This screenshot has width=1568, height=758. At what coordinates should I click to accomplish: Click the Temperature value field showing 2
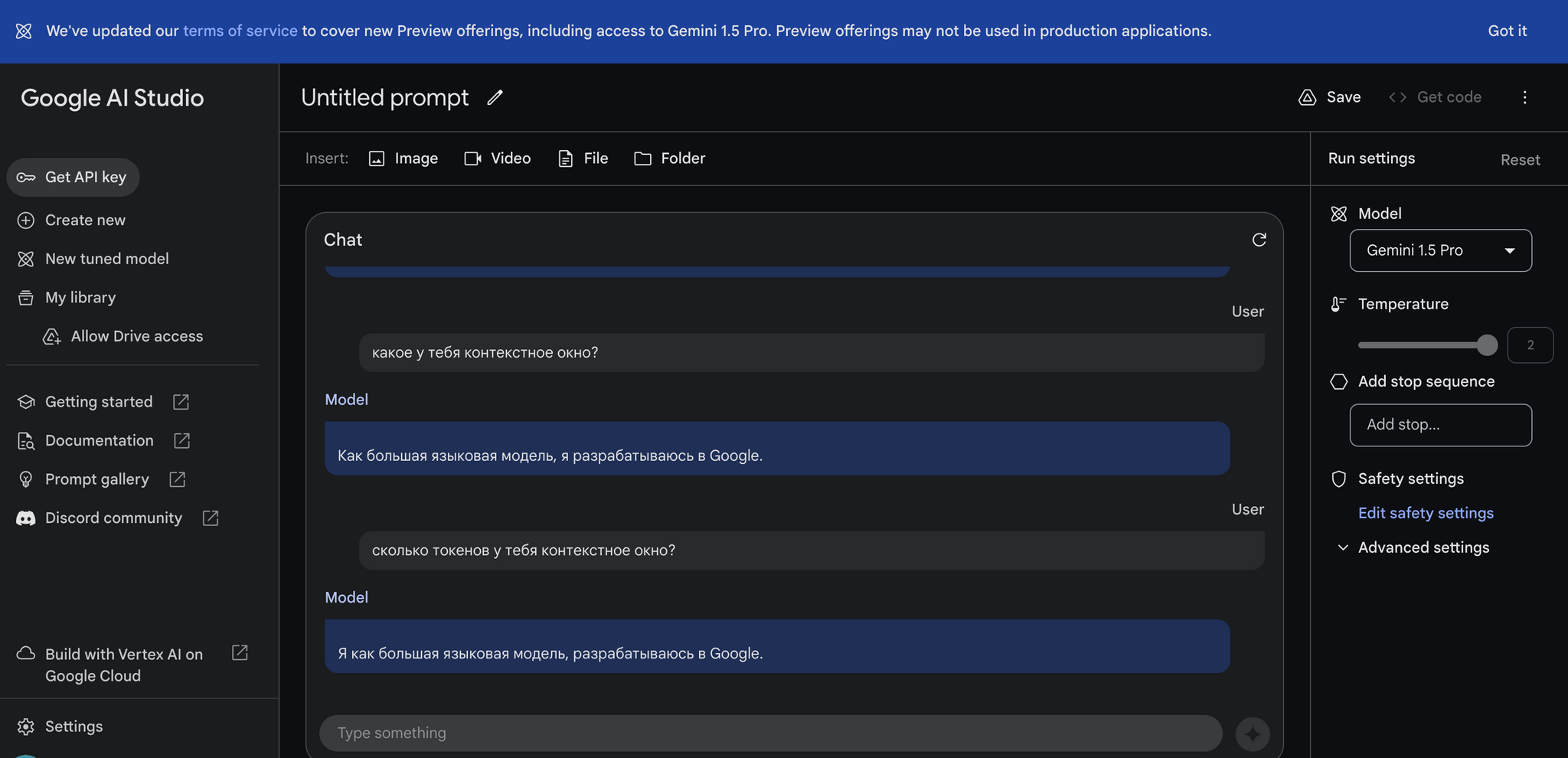point(1530,345)
